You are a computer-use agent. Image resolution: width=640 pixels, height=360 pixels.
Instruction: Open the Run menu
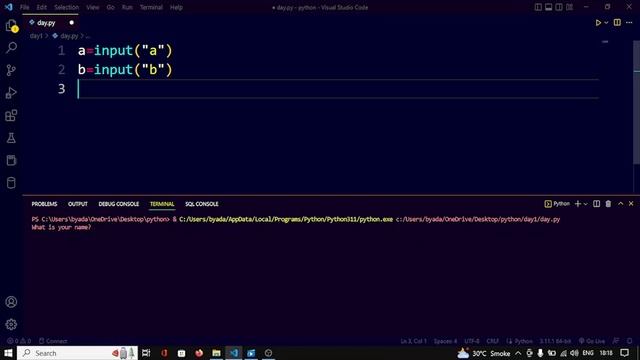[127, 7]
